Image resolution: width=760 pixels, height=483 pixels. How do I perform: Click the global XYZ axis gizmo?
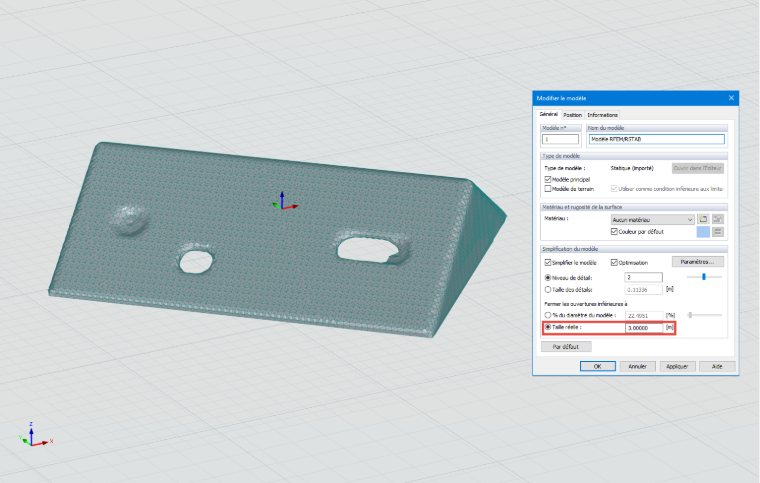click(35, 435)
